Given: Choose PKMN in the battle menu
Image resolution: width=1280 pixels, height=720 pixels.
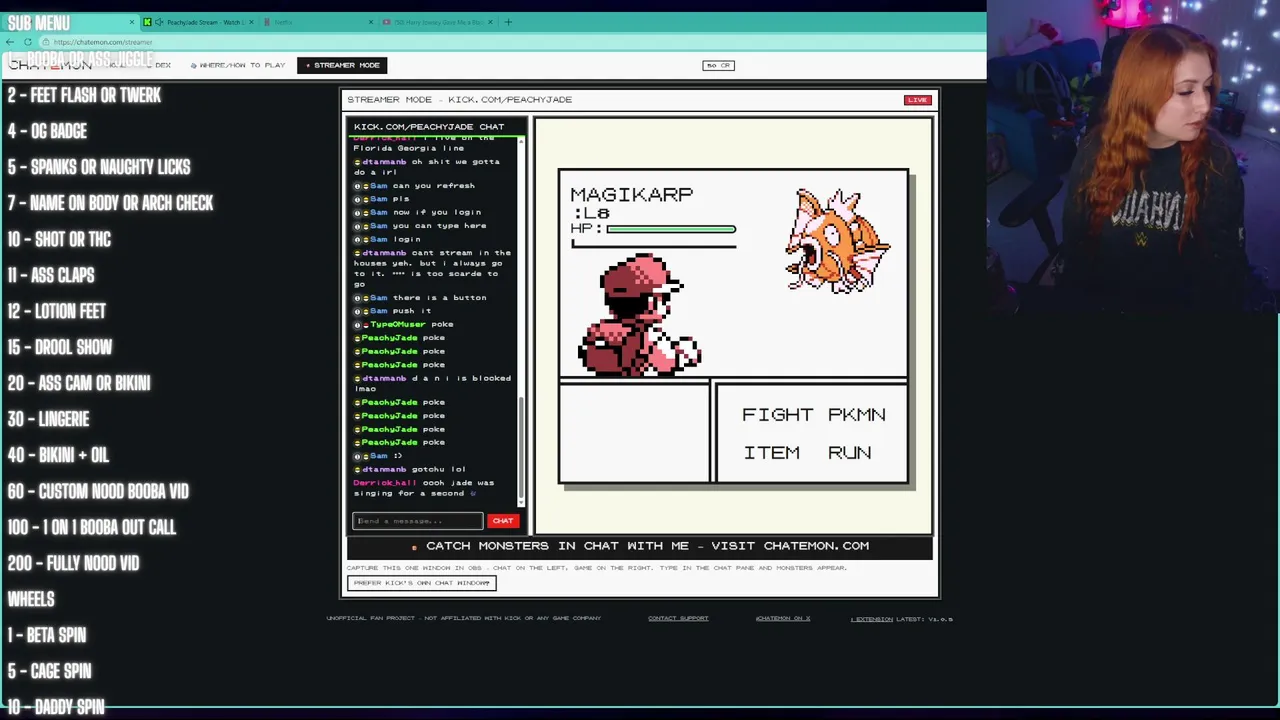Looking at the screenshot, I should tap(857, 415).
